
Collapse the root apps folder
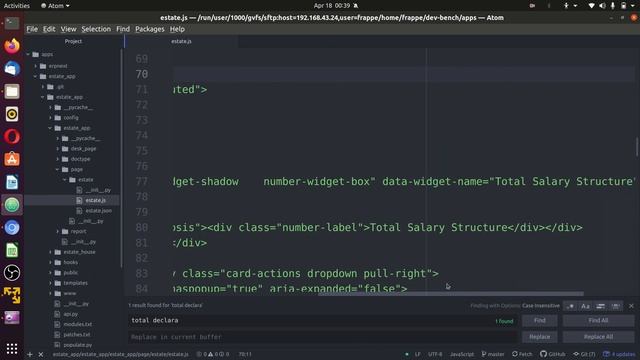[28, 54]
